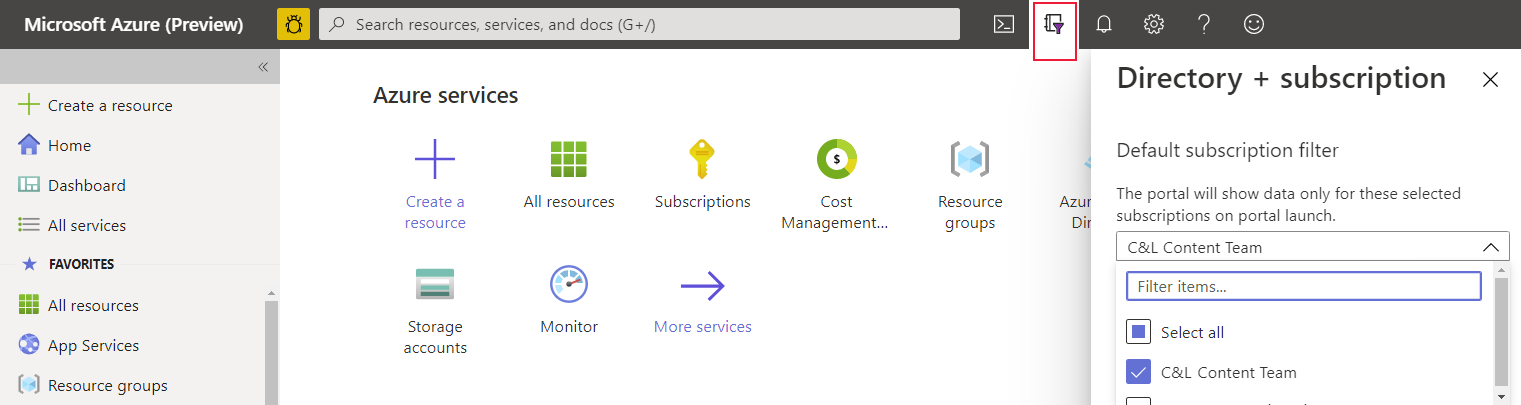The height and width of the screenshot is (405, 1521).
Task: Collapse the left sidebar menu
Action: coord(263,67)
